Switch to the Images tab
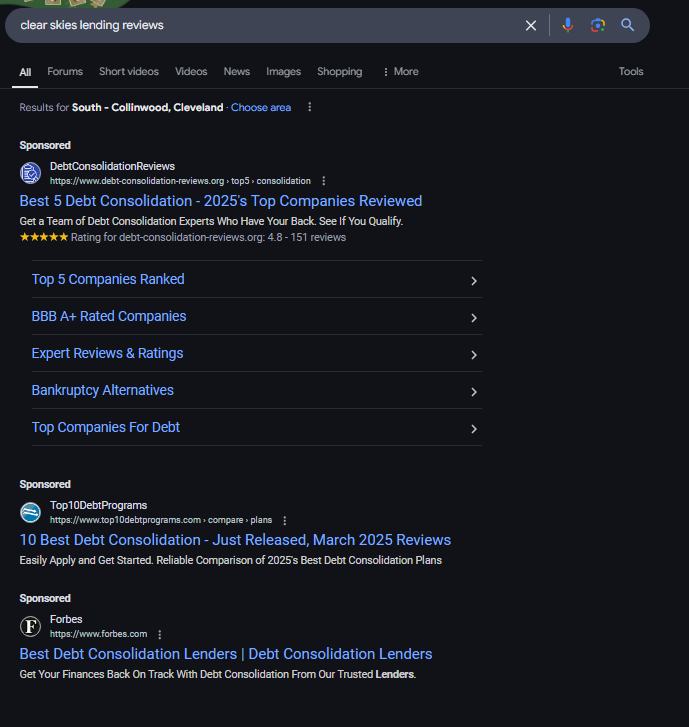Viewport: 689px width, 727px height. pos(283,72)
